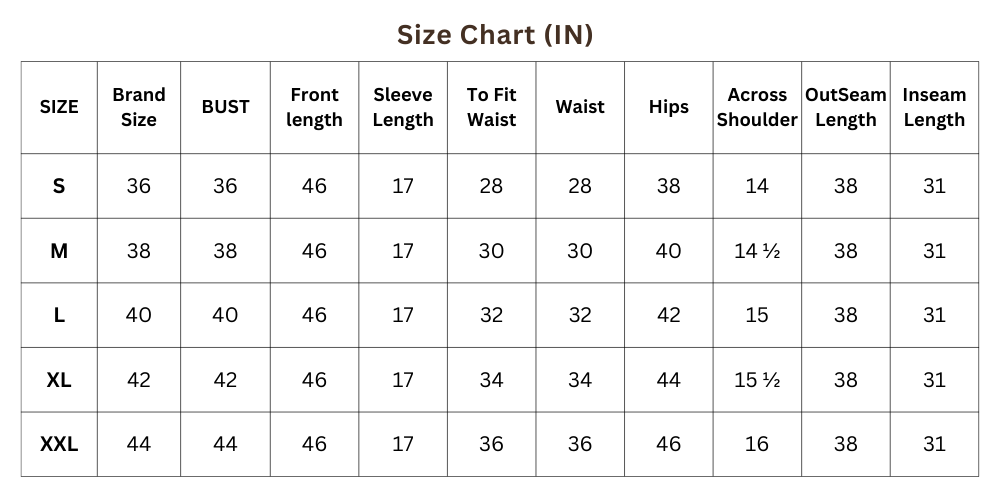Click the Hips column header
Viewport: 1000px width, 500px height.
(x=668, y=107)
